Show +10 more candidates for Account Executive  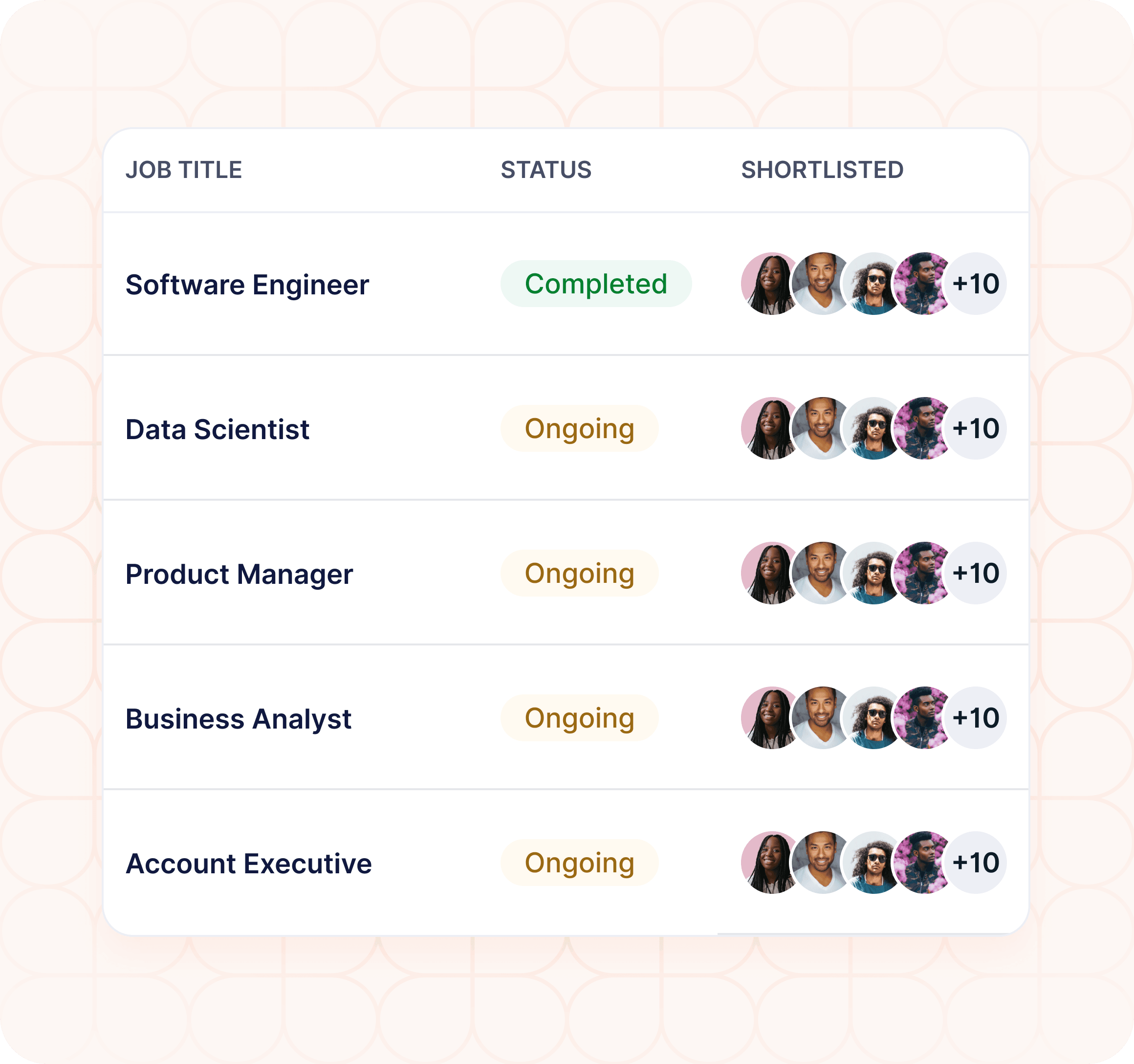(x=977, y=863)
